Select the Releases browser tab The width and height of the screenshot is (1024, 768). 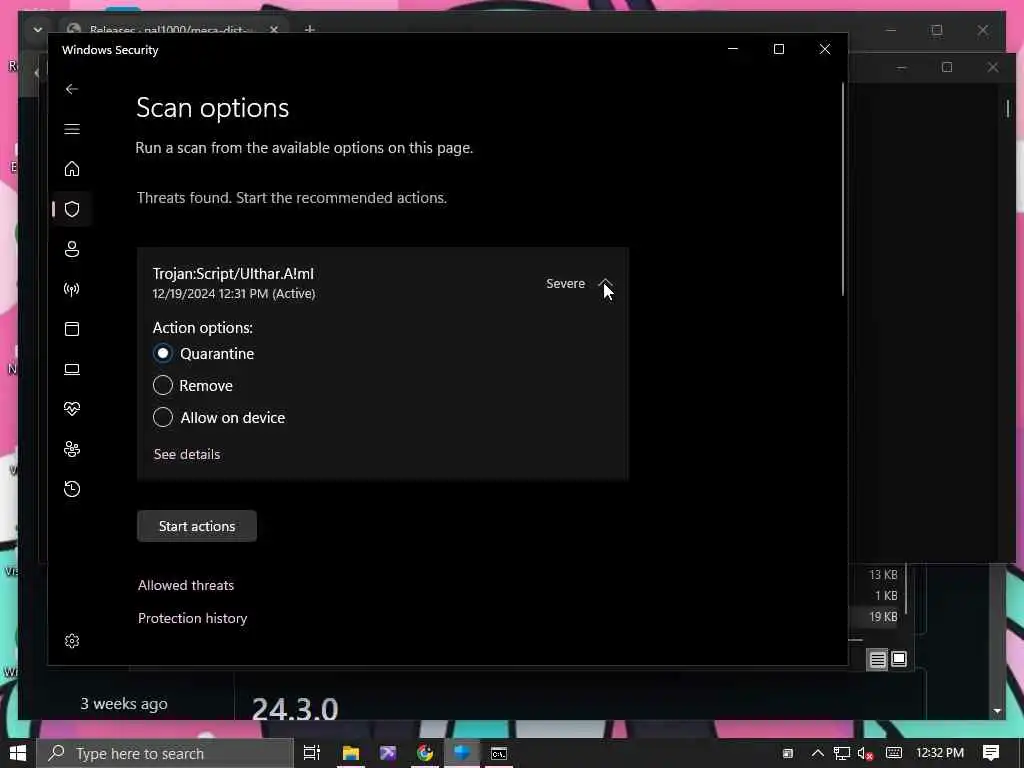pos(171,29)
